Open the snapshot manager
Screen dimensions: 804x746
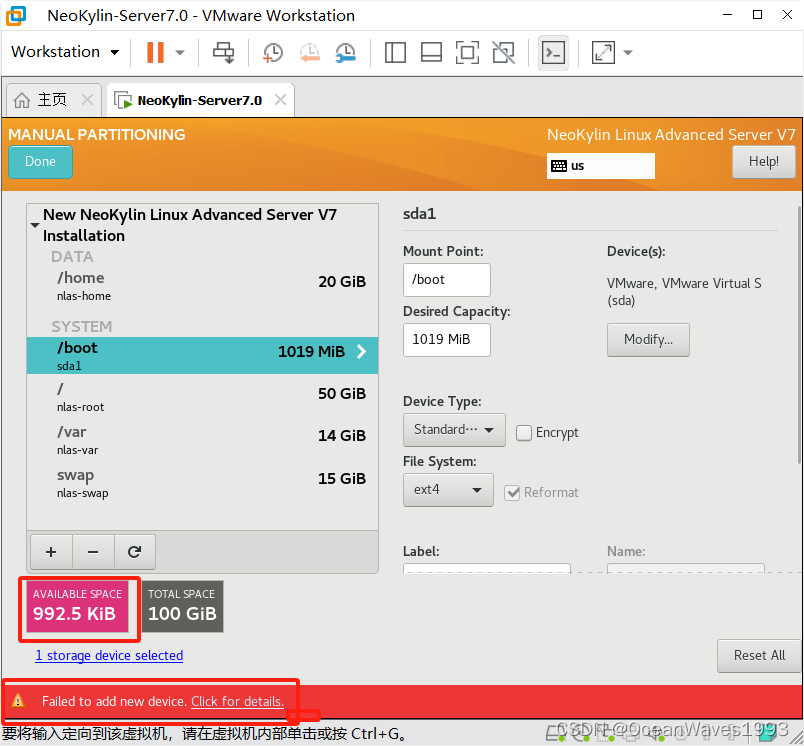(x=346, y=52)
